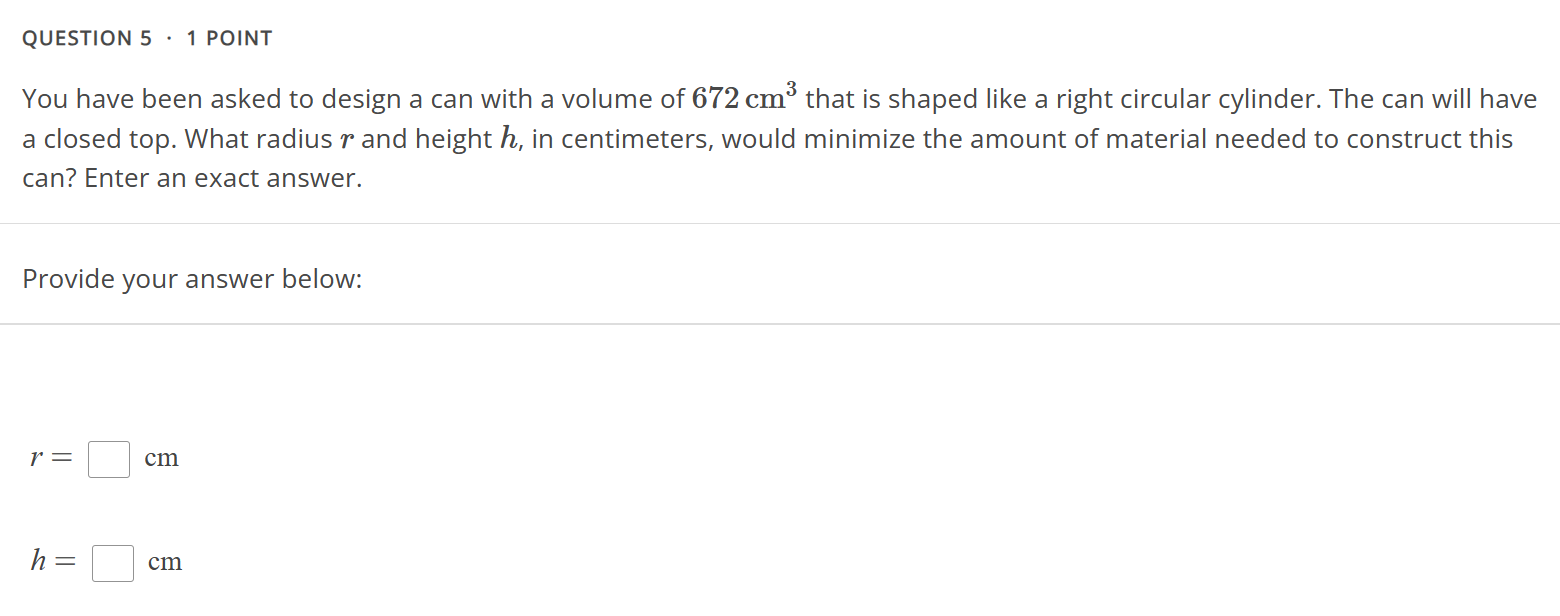Click the Provide your answer below text
The width and height of the screenshot is (1560, 616).
pyautogui.click(x=193, y=279)
